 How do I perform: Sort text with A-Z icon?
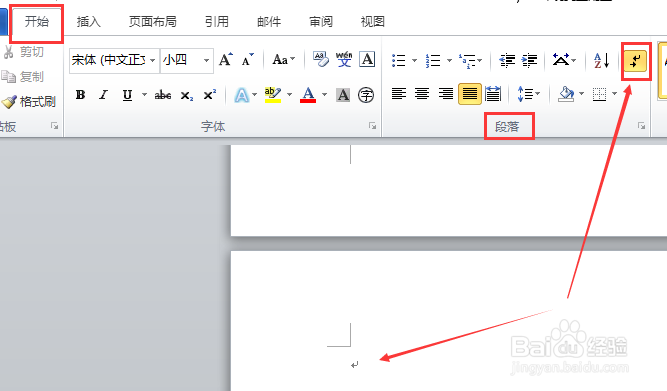tap(601, 60)
